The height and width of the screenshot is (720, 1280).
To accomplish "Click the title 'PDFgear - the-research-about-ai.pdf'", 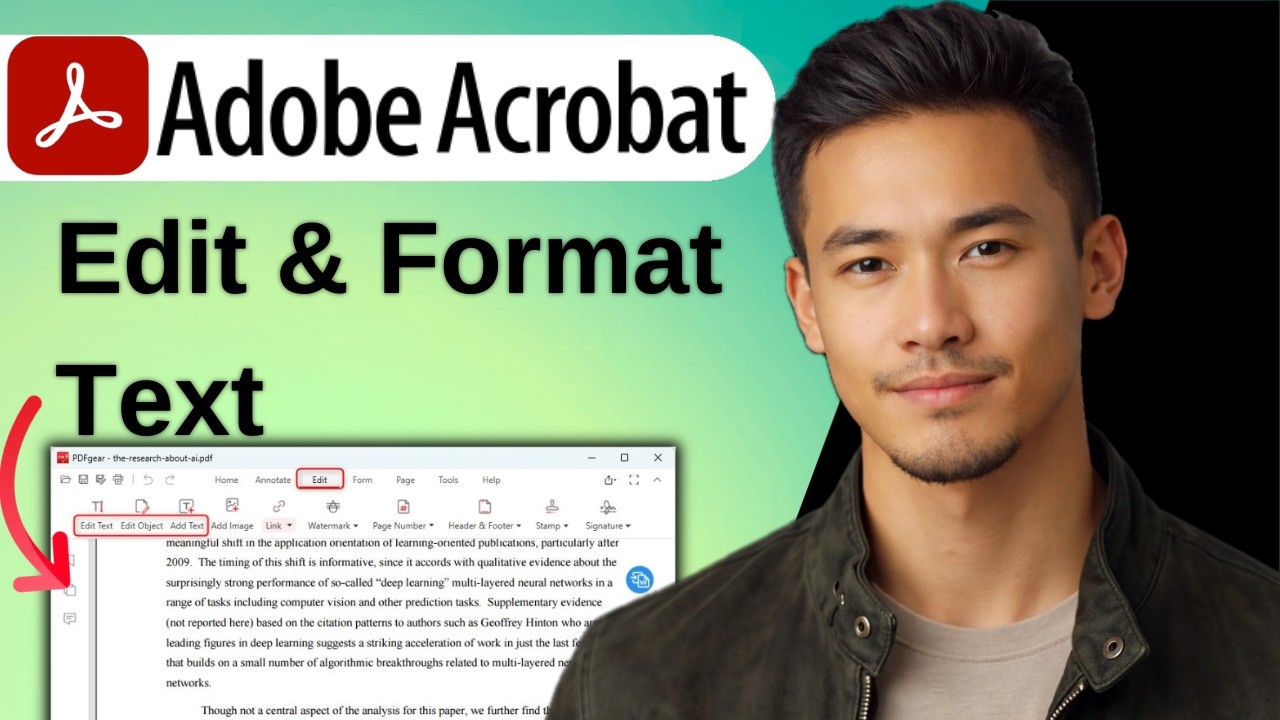I will coord(143,458).
